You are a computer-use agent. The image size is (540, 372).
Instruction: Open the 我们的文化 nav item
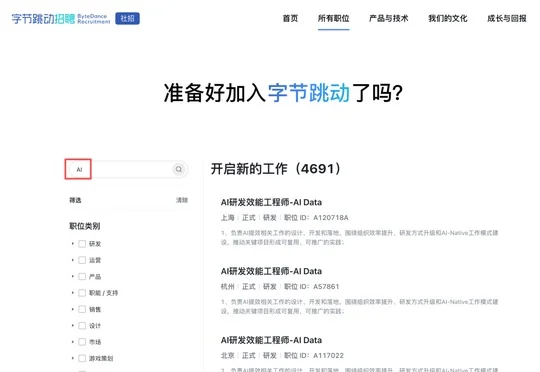tap(447, 19)
